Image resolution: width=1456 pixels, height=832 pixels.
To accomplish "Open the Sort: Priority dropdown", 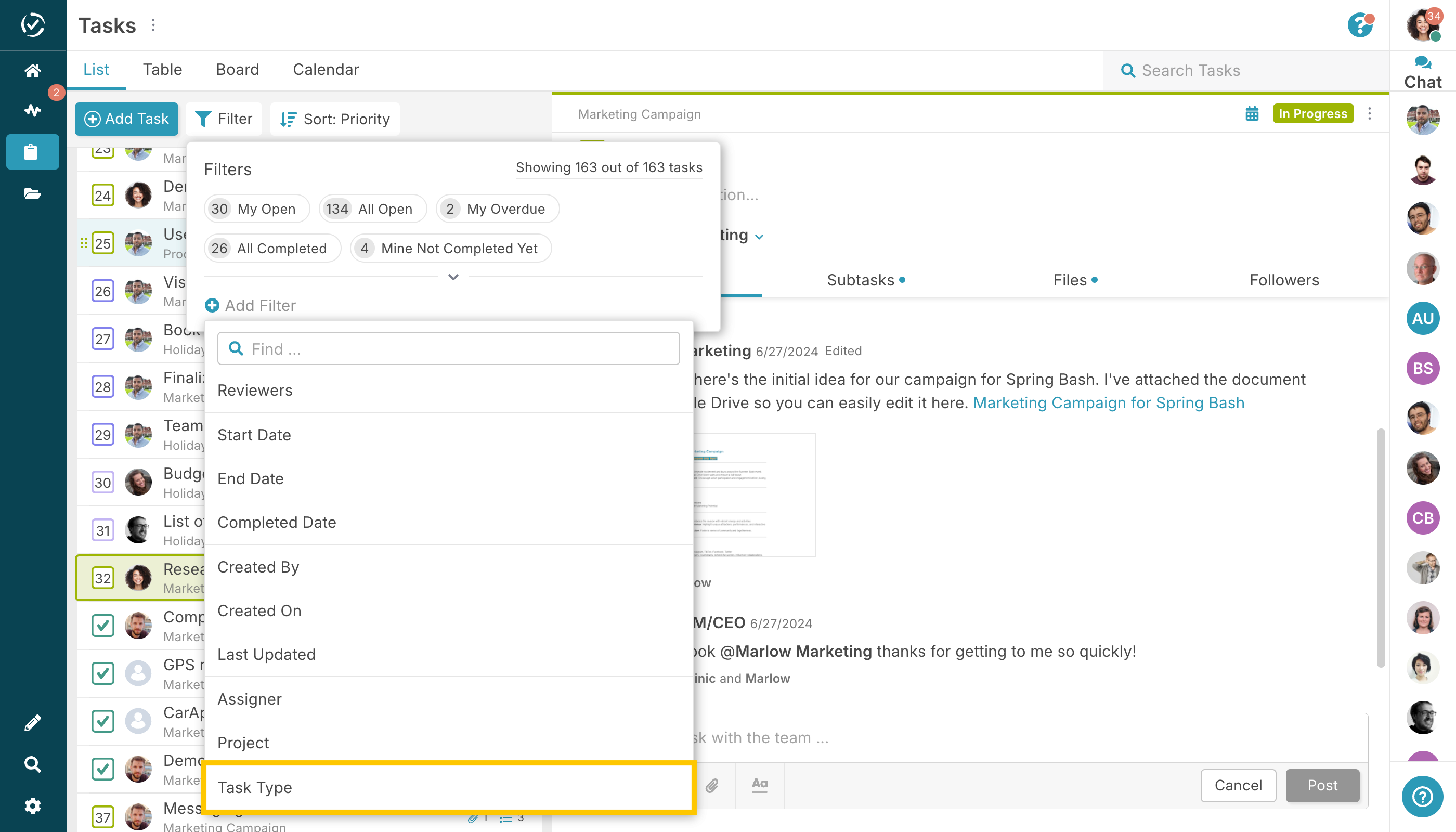I will coord(335,119).
